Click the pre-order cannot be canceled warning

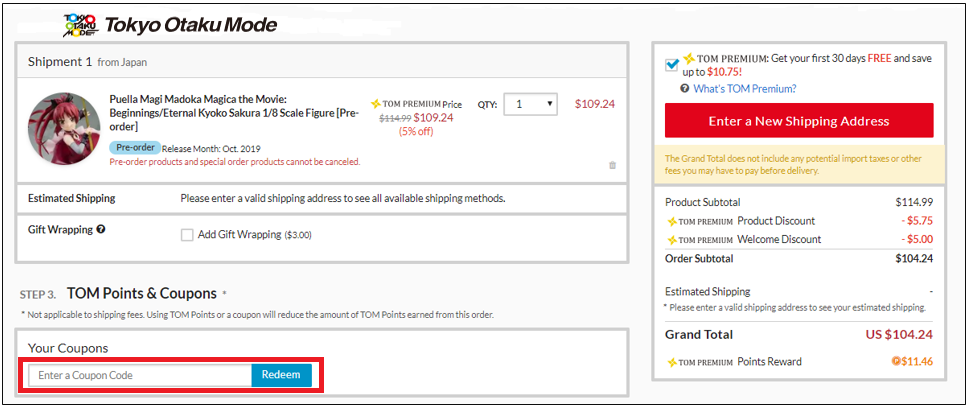point(235,162)
